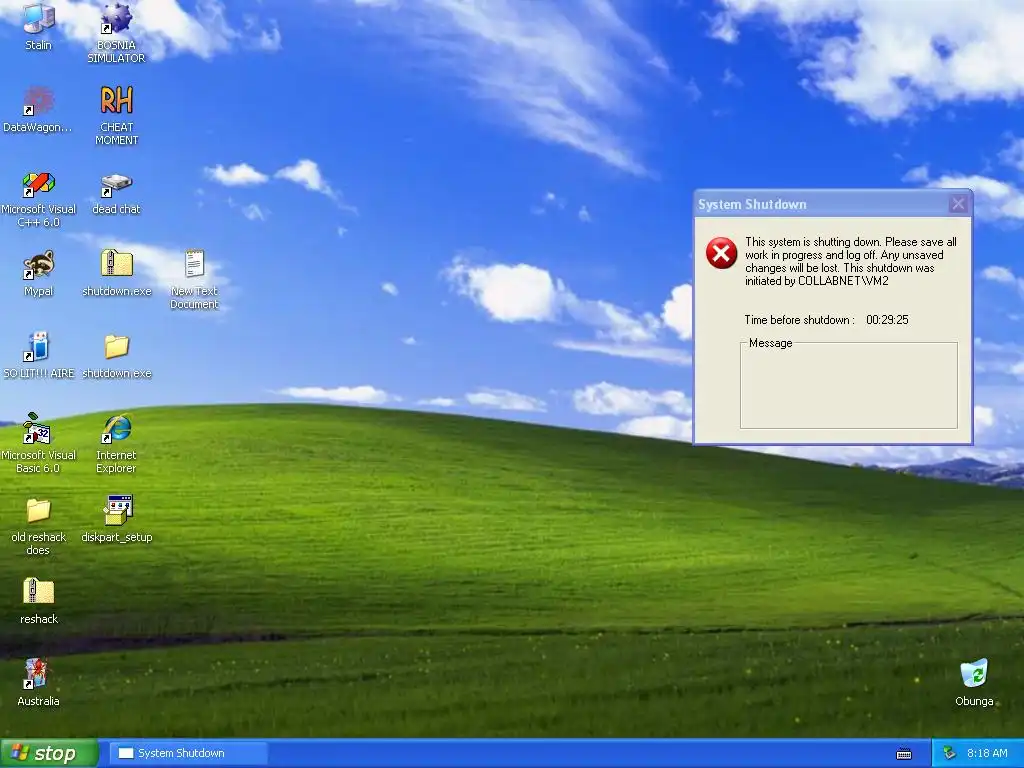
Task: Click the network tray icon
Action: tap(949, 753)
